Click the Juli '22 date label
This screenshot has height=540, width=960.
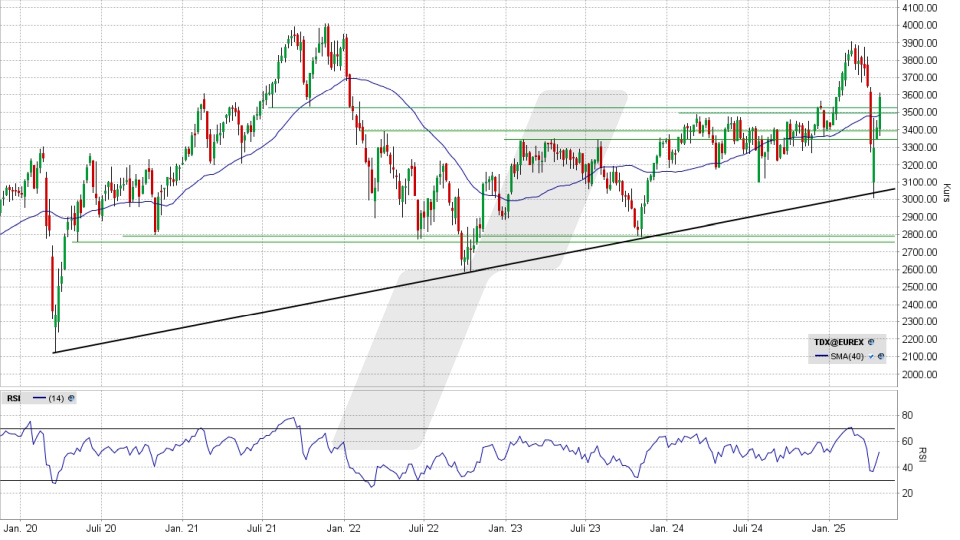(x=424, y=528)
